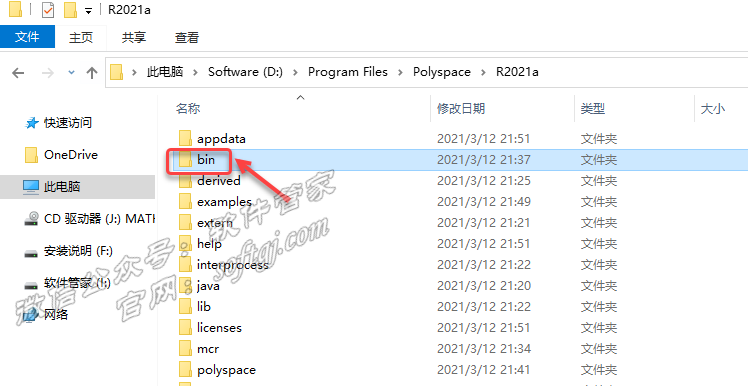Select the extern folder
Screen dimensions: 748x386
coord(215,223)
